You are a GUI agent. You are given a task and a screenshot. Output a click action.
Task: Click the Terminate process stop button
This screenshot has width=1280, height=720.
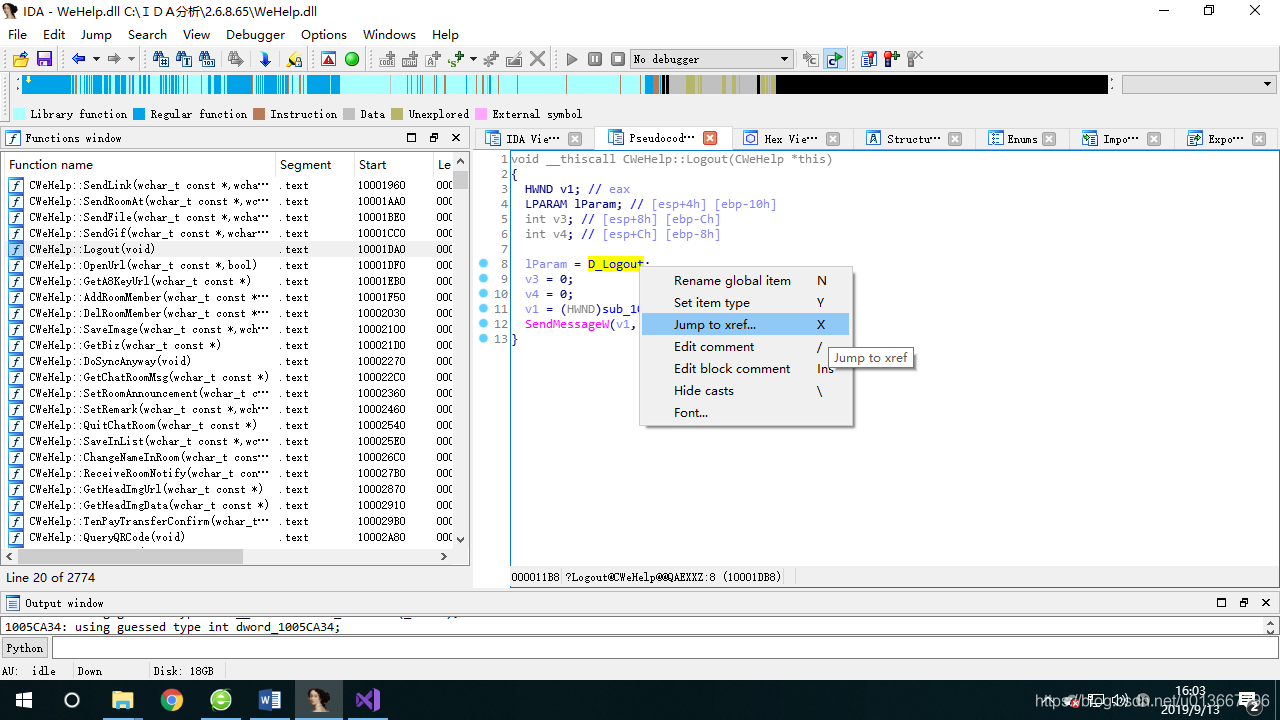coord(618,59)
